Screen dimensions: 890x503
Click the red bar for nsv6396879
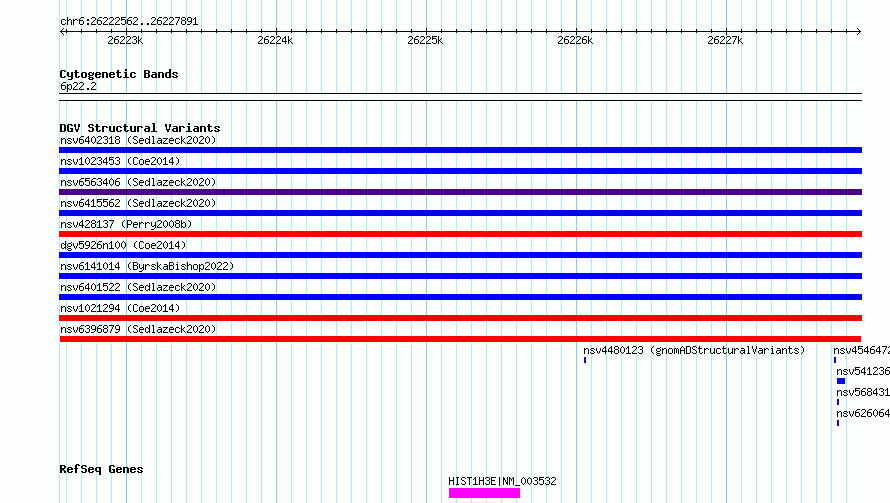point(460,339)
